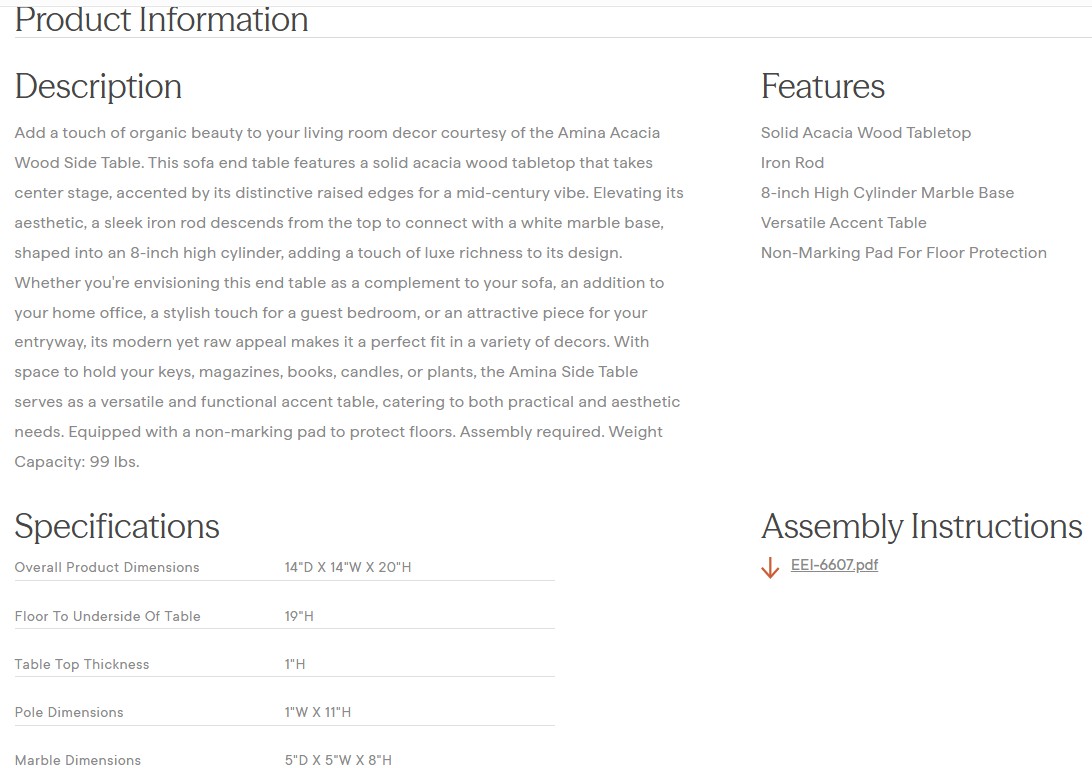
Task: Click the Marble Dimensions label
Action: click(78, 760)
